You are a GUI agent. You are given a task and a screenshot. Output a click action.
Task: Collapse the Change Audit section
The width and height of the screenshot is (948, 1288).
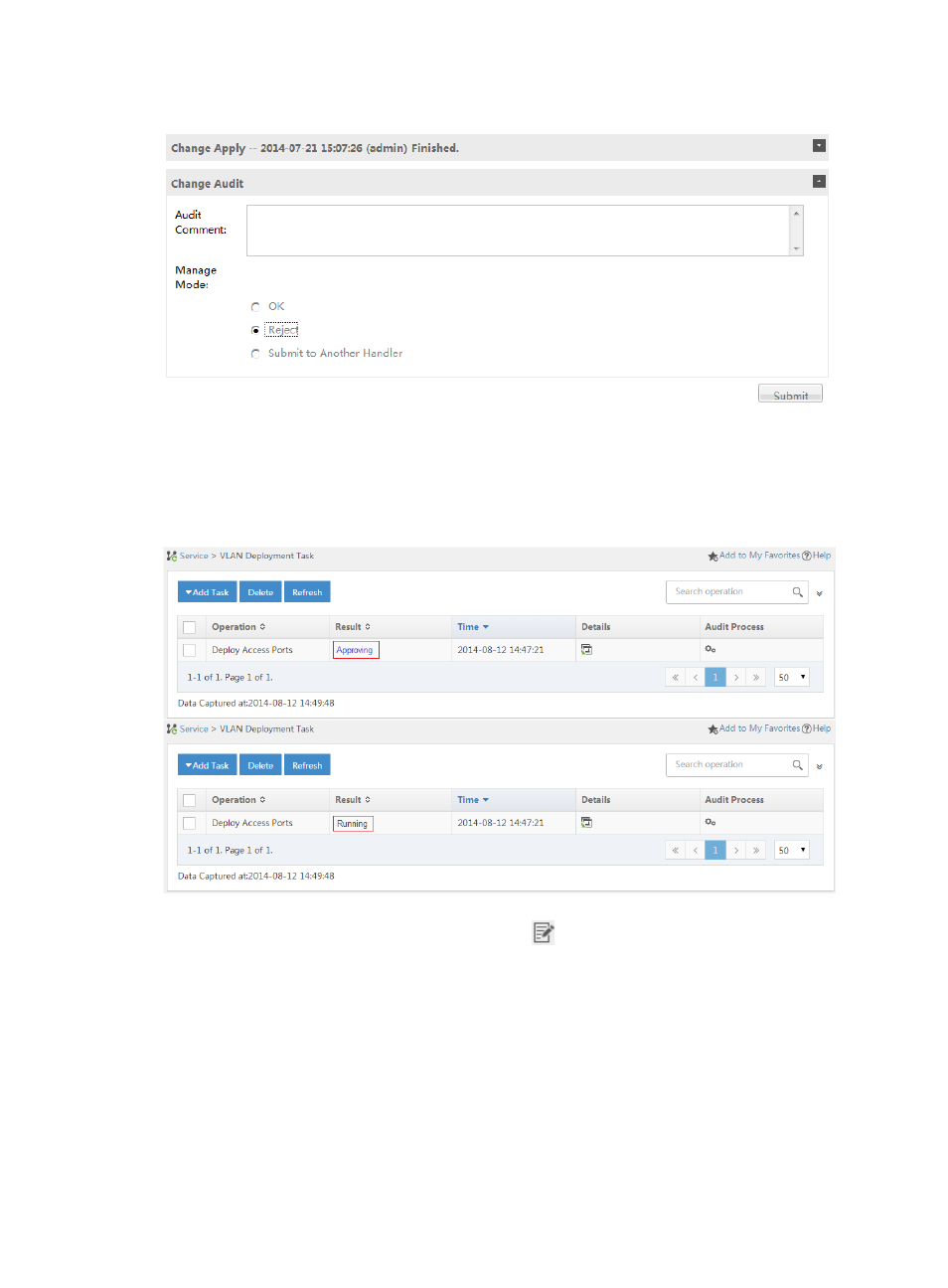pyautogui.click(x=819, y=182)
